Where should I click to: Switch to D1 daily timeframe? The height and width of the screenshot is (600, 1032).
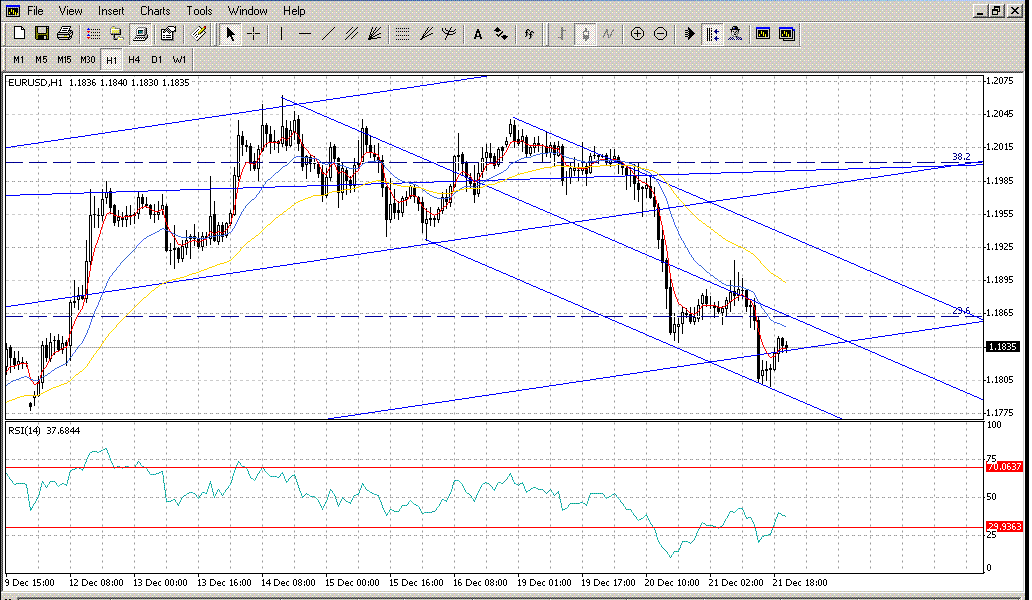tap(157, 59)
